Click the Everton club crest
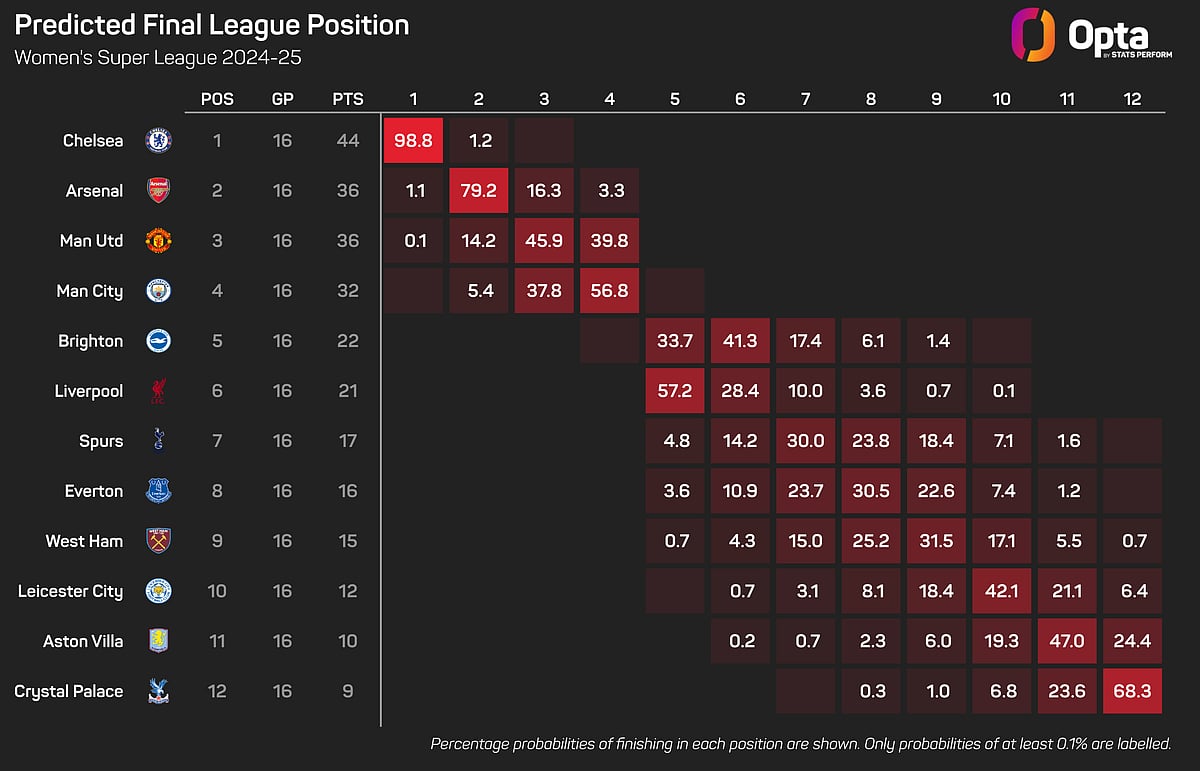Screen dimensions: 1200x771 point(158,491)
